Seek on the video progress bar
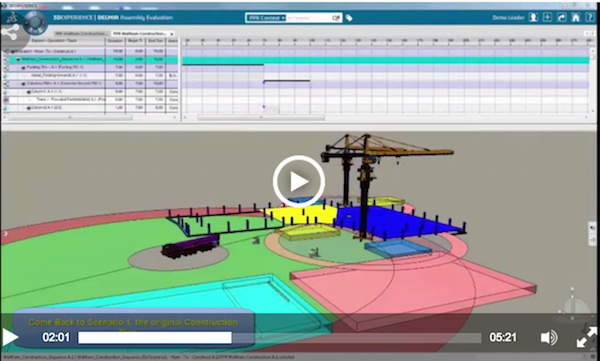The height and width of the screenshot is (361, 600). click(279, 338)
